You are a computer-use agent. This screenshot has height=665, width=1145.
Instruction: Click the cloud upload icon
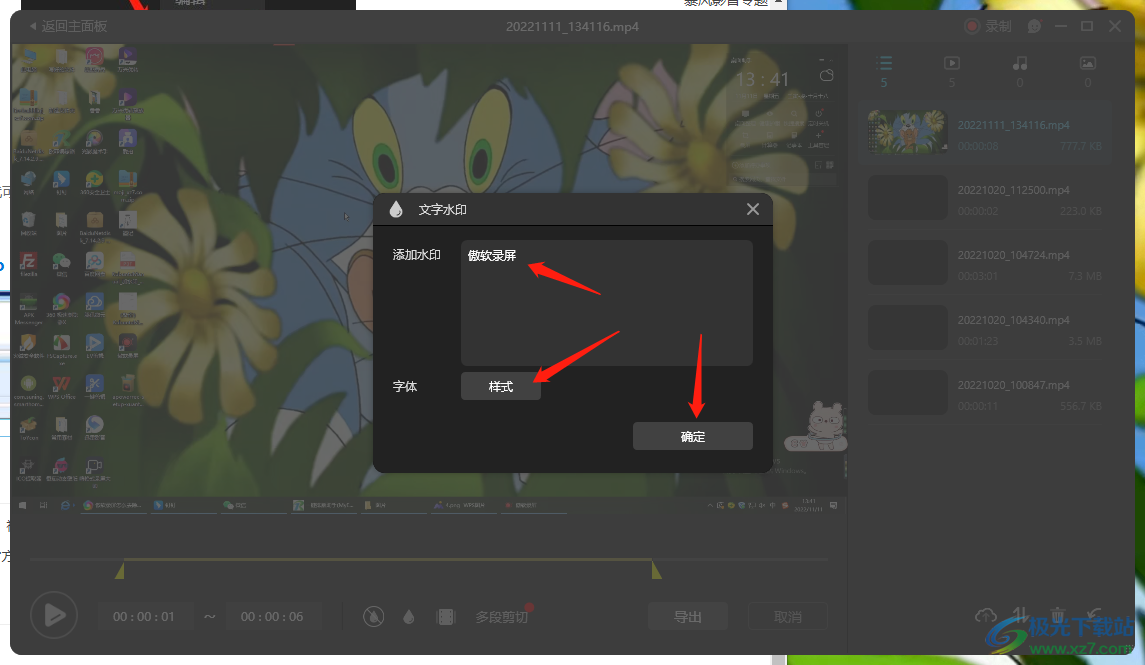tap(985, 615)
